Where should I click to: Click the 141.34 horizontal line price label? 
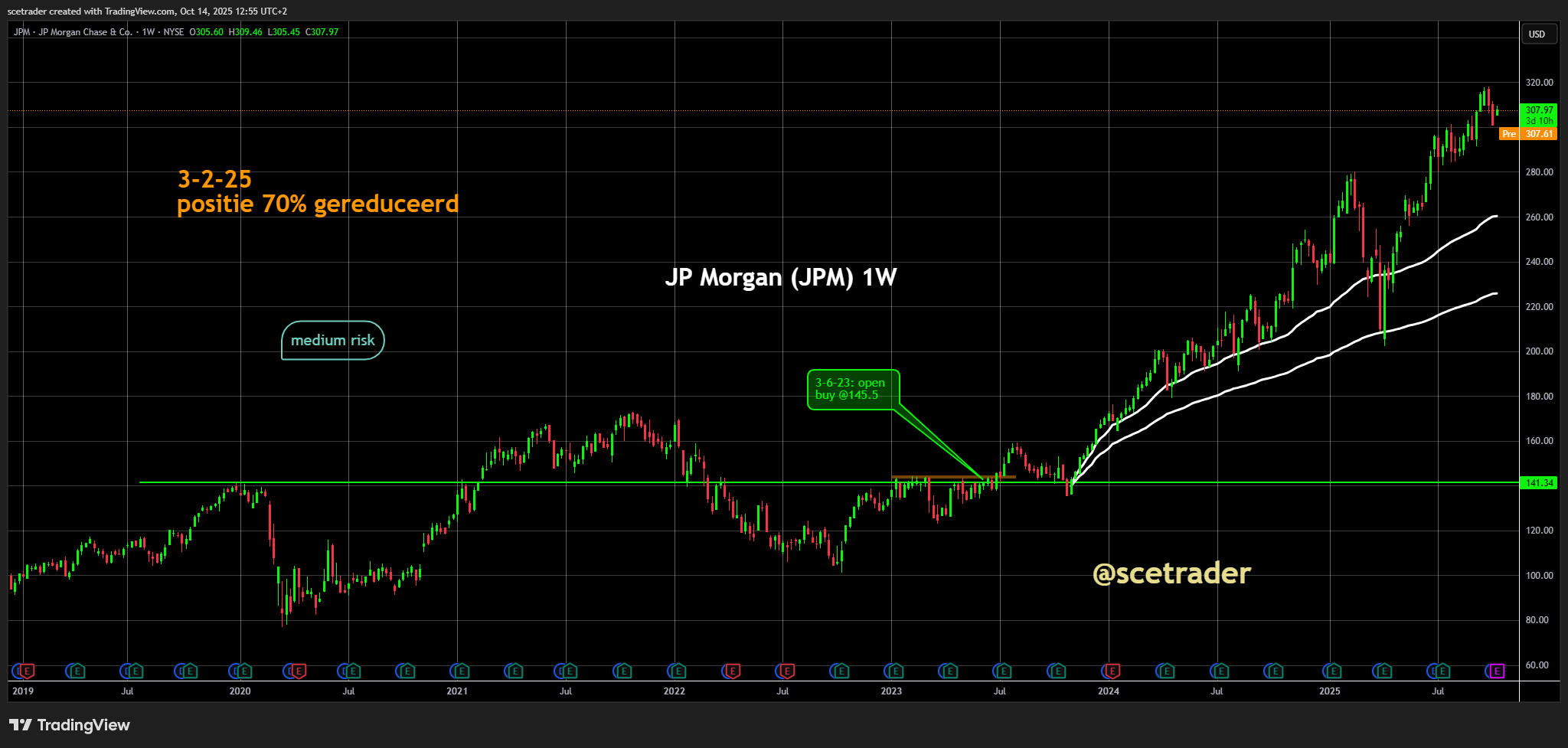click(x=1539, y=483)
